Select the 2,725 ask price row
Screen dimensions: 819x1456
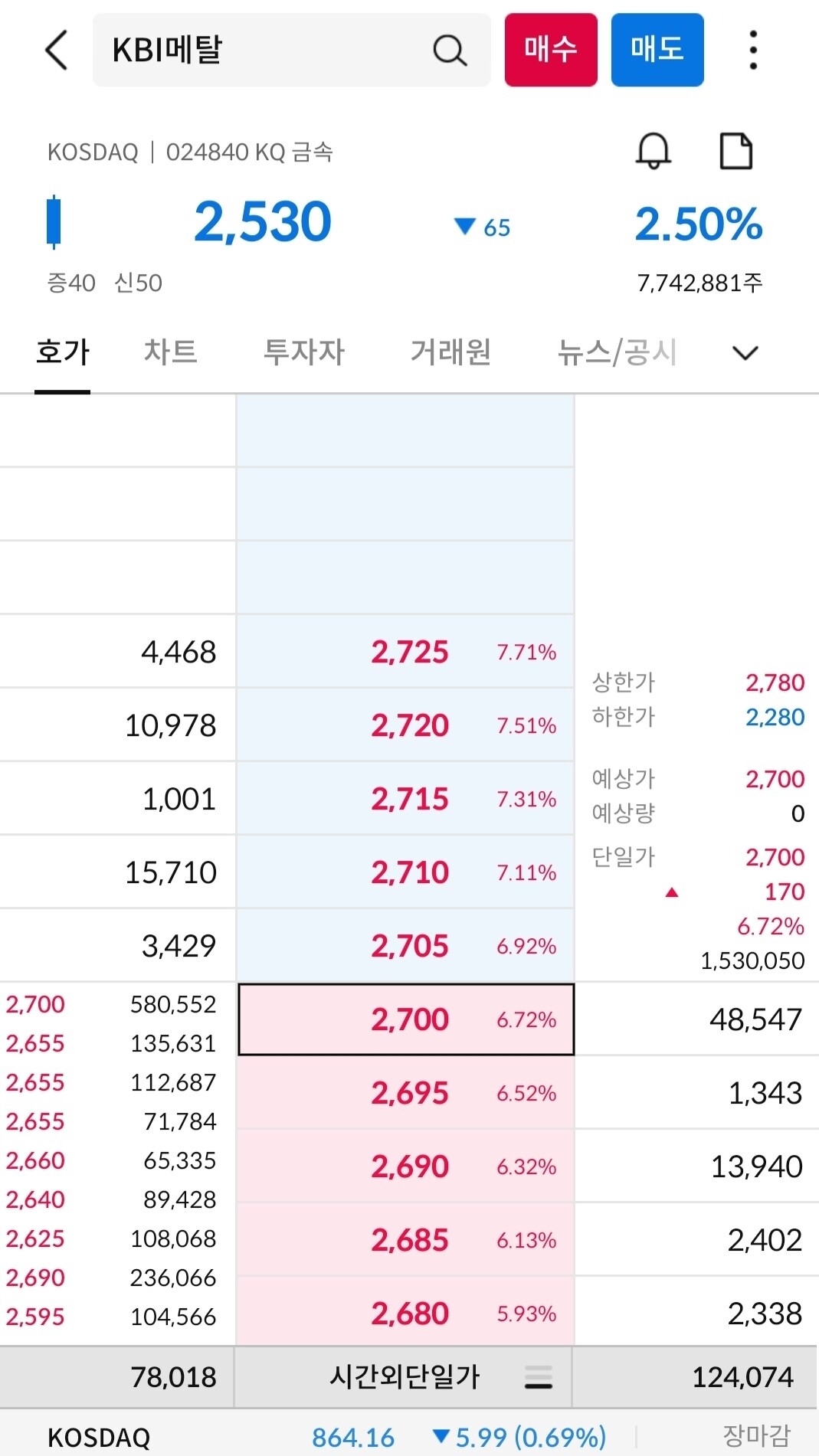408,652
